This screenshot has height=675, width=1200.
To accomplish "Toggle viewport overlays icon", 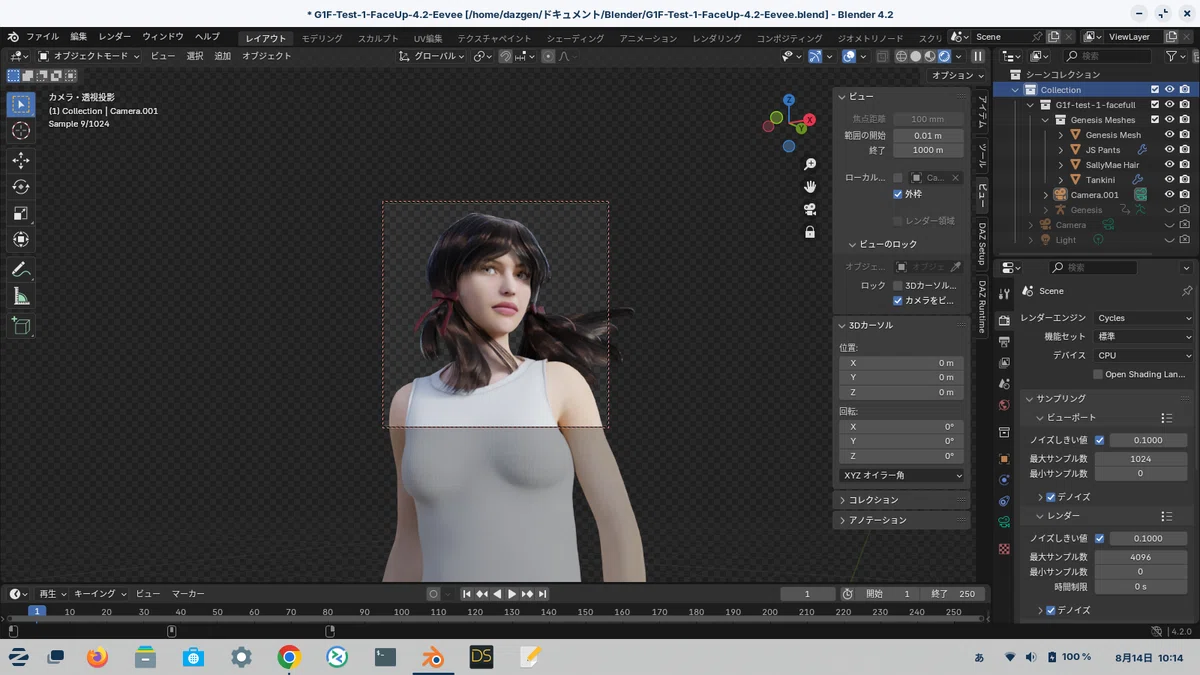I will click(849, 56).
